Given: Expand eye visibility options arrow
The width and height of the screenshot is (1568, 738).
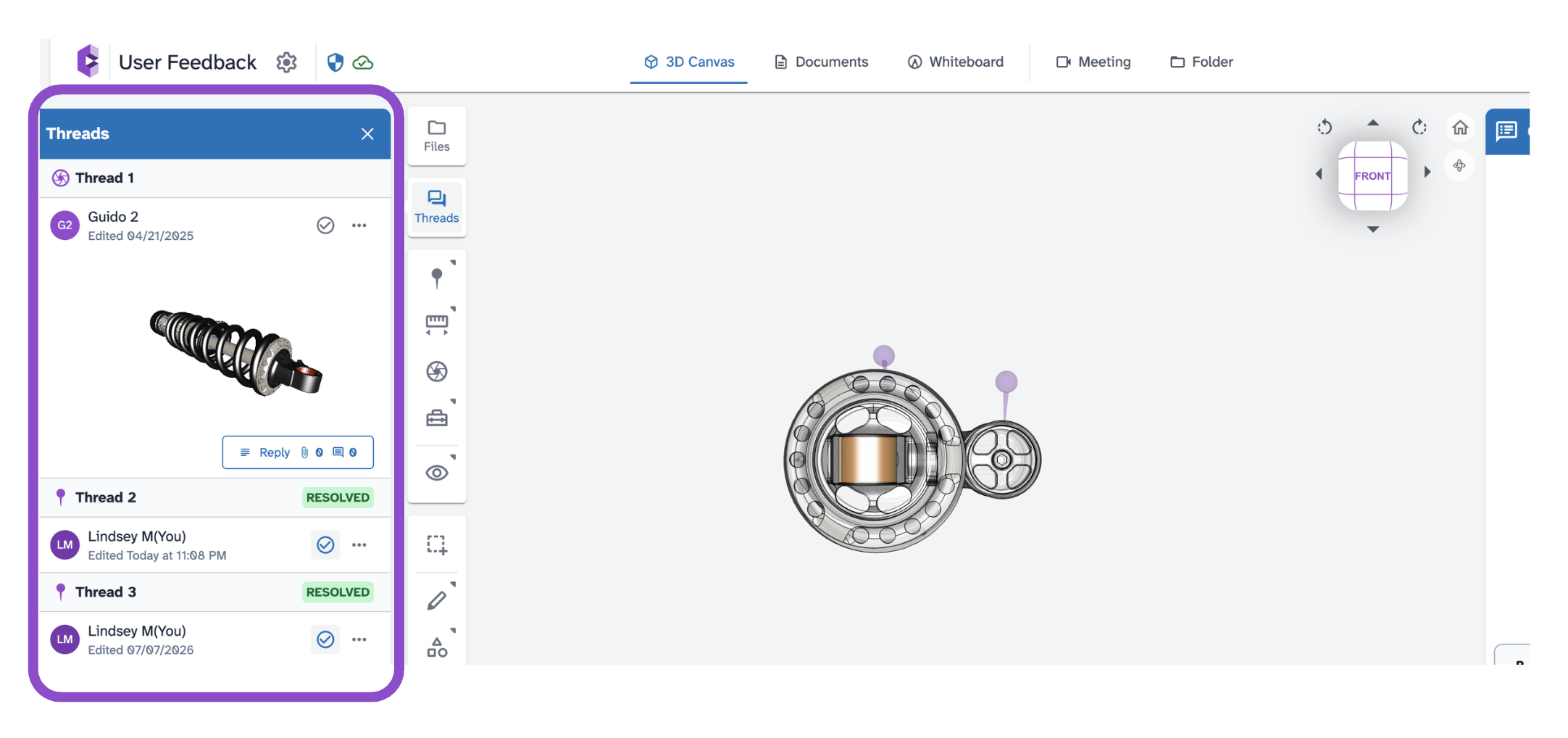Looking at the screenshot, I should [x=454, y=457].
